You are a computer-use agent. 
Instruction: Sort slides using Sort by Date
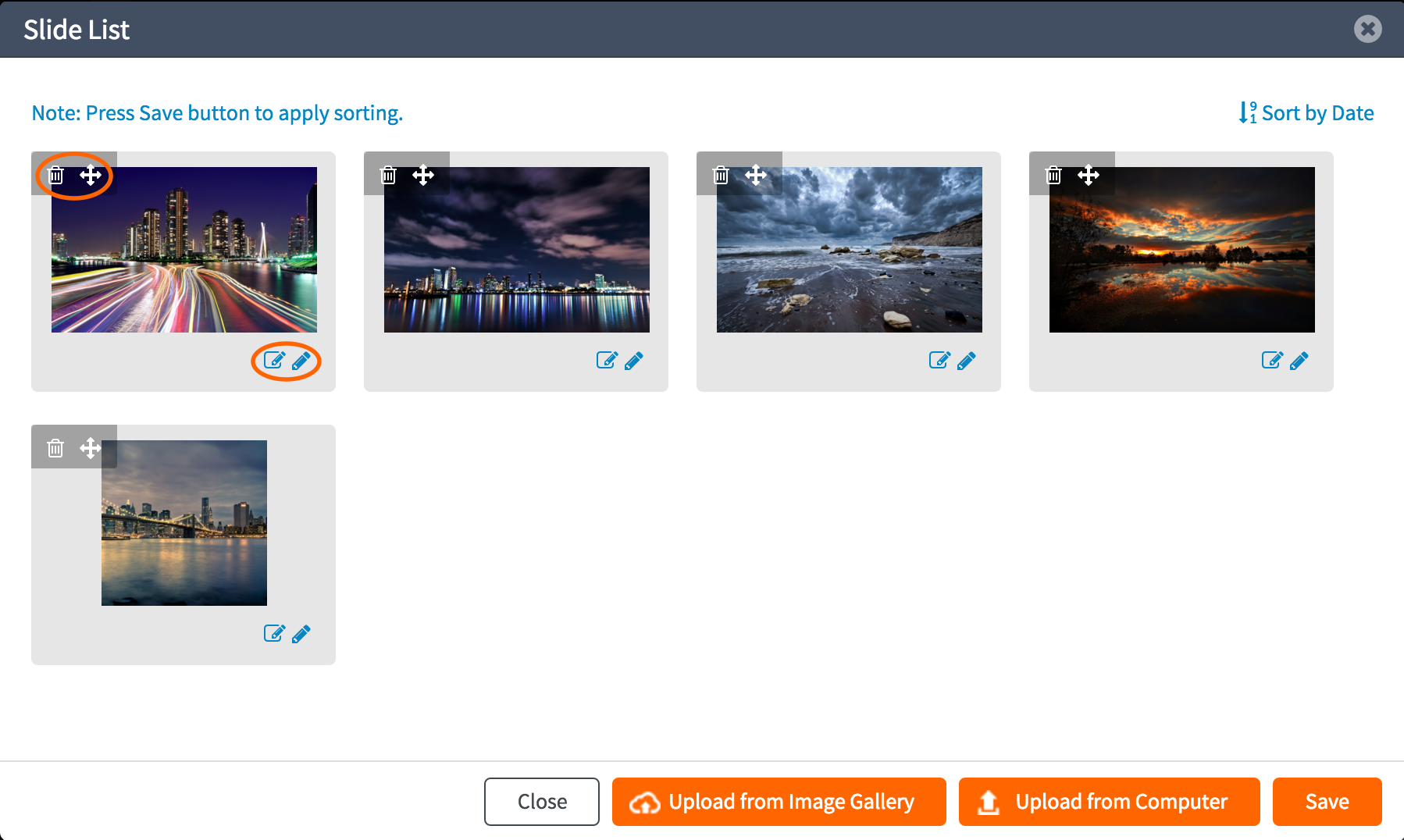(x=1306, y=113)
